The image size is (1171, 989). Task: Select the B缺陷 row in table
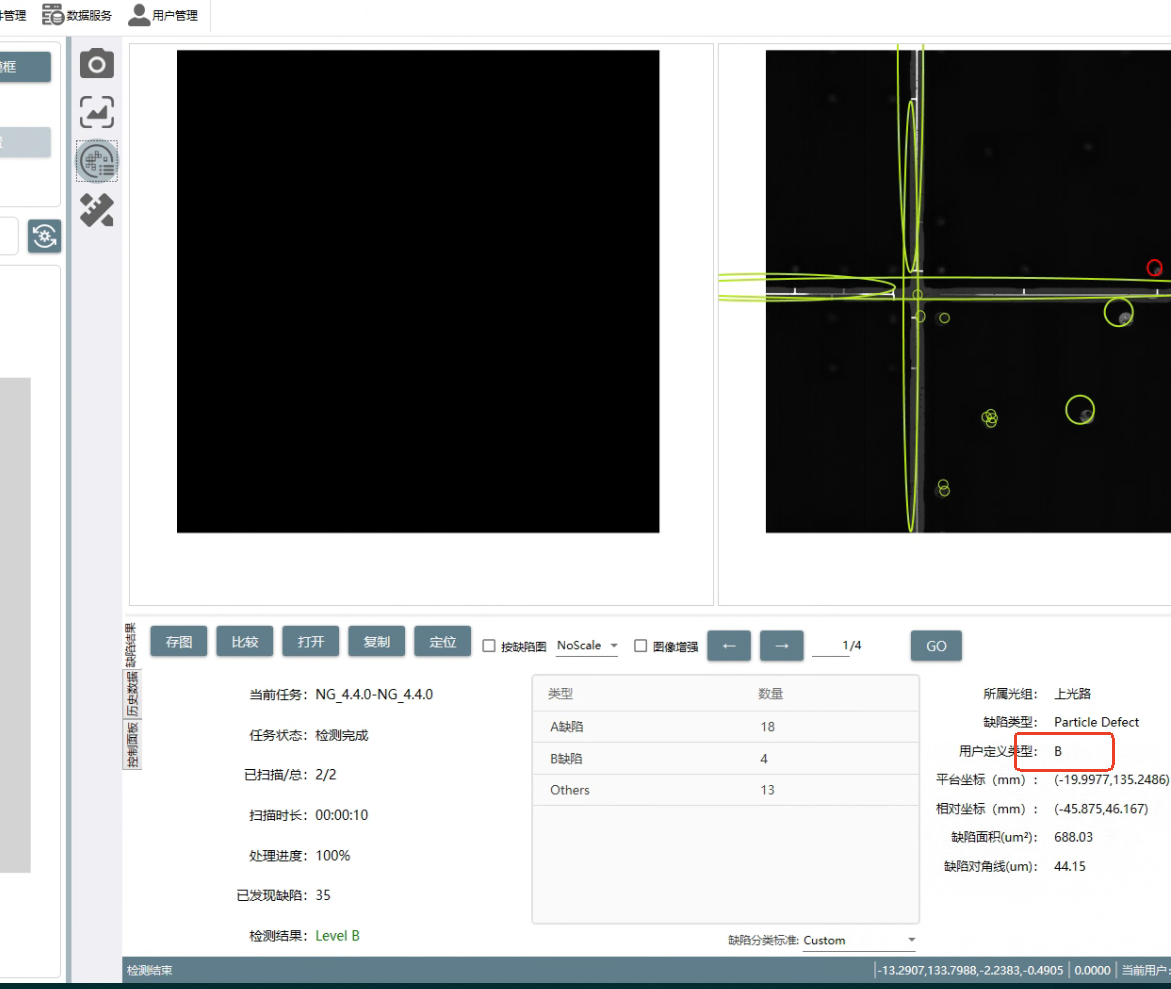point(725,759)
